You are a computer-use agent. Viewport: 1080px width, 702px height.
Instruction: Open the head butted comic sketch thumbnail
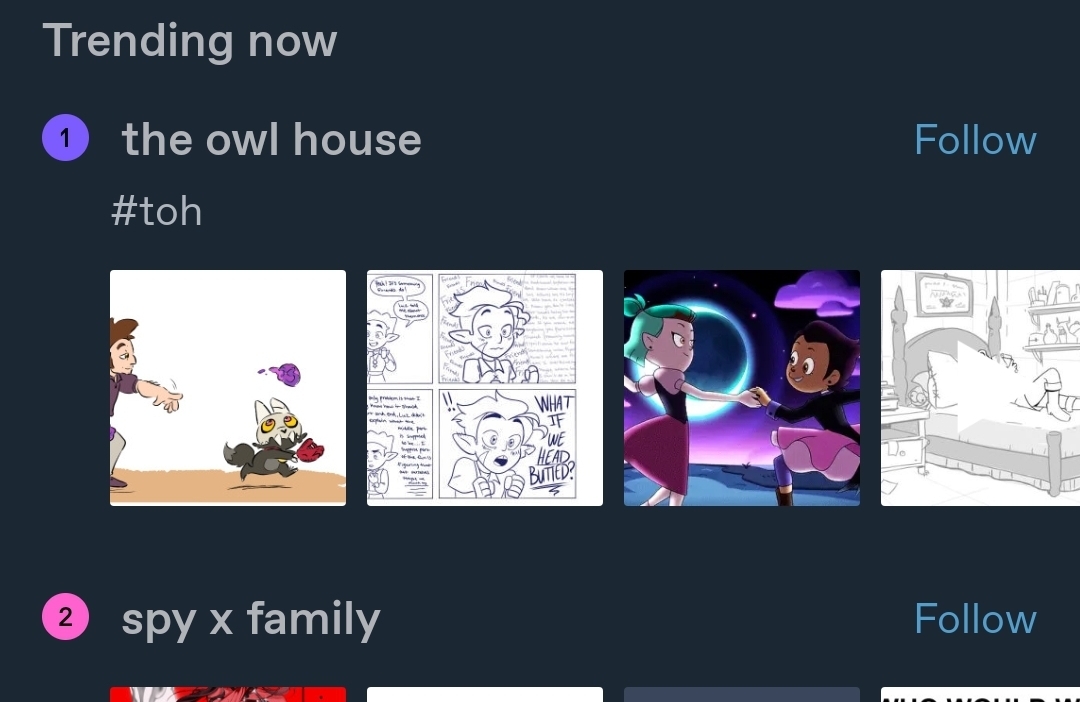485,388
